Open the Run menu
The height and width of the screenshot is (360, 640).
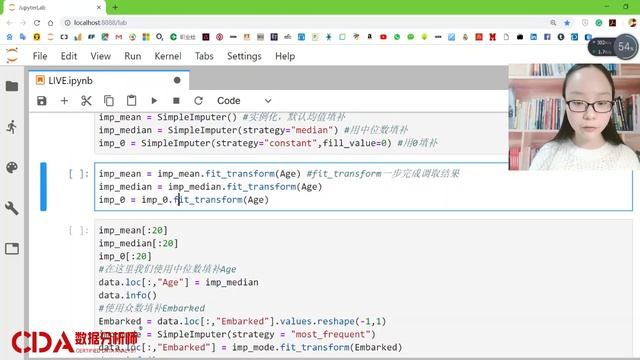click(x=133, y=56)
